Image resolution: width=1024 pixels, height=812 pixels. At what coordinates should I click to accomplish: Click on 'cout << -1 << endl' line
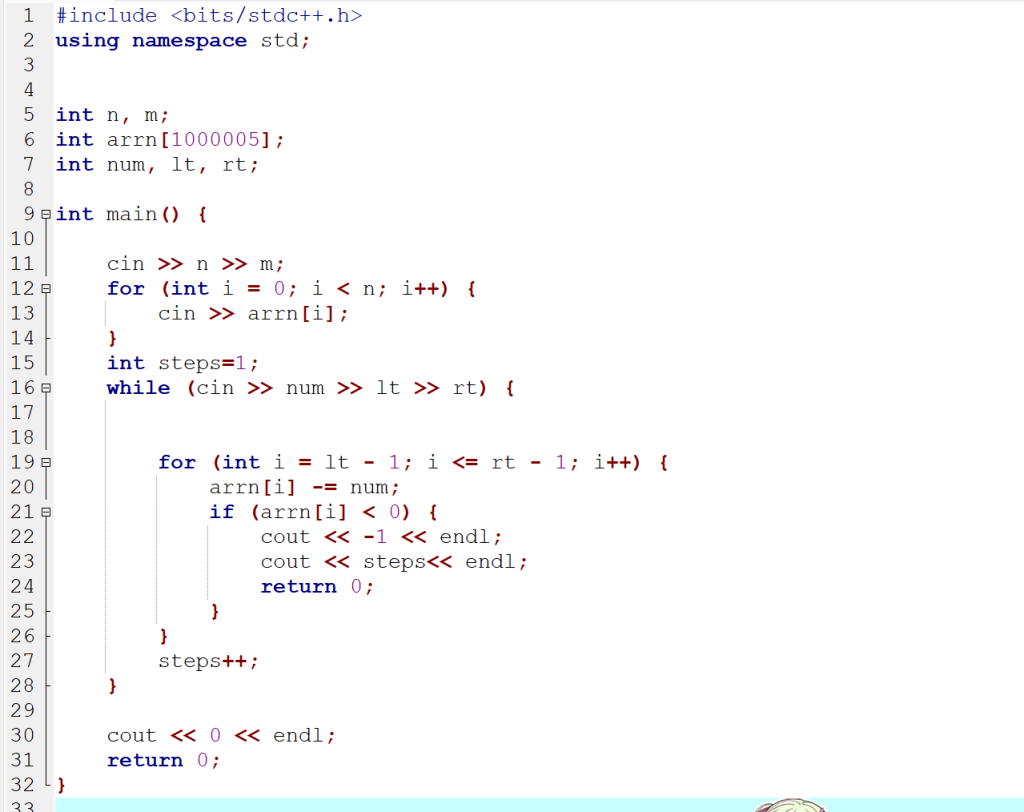tap(381, 537)
